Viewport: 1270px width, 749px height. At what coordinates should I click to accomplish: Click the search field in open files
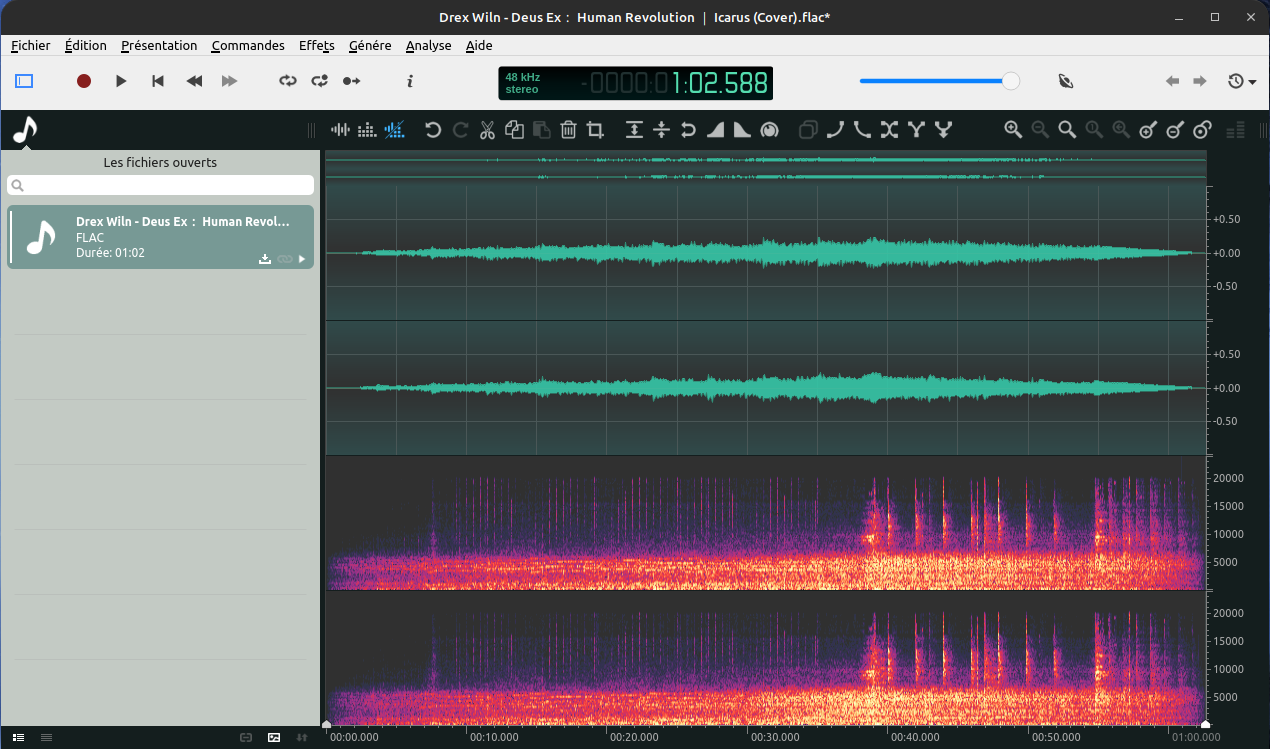click(x=160, y=185)
